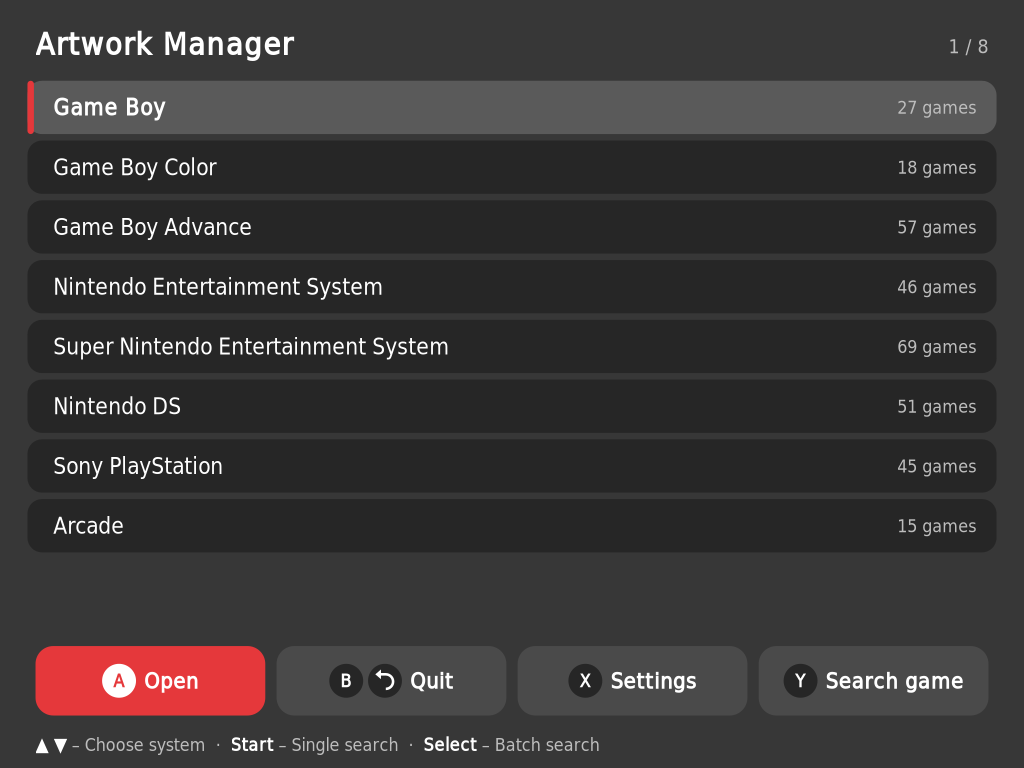Open Settings with the X button

point(632,680)
